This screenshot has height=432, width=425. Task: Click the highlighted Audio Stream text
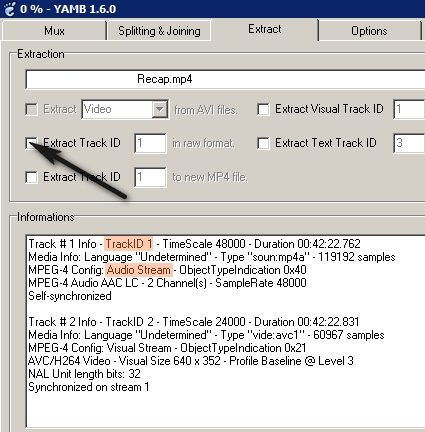click(139, 270)
